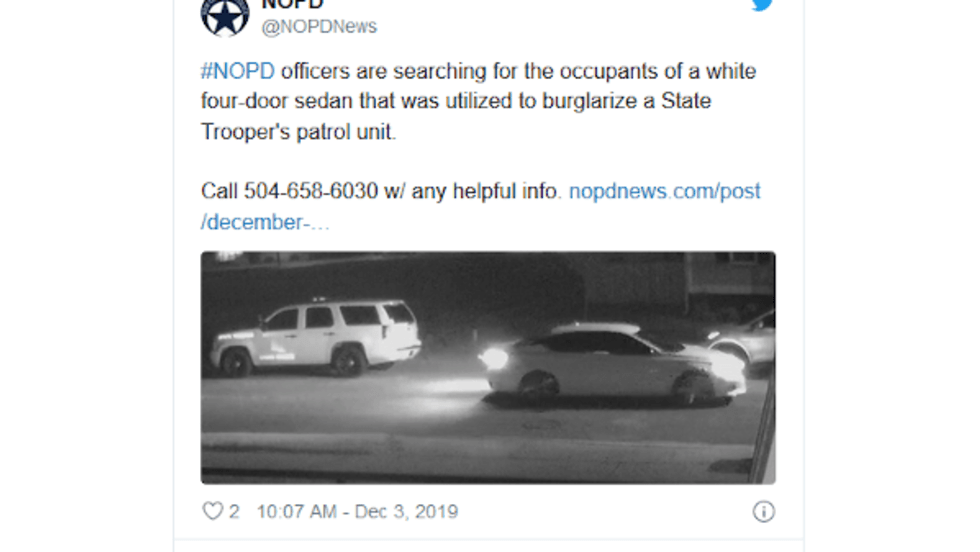Click the phone number 504-658-6030
This screenshot has height=552, width=980.
311,191
